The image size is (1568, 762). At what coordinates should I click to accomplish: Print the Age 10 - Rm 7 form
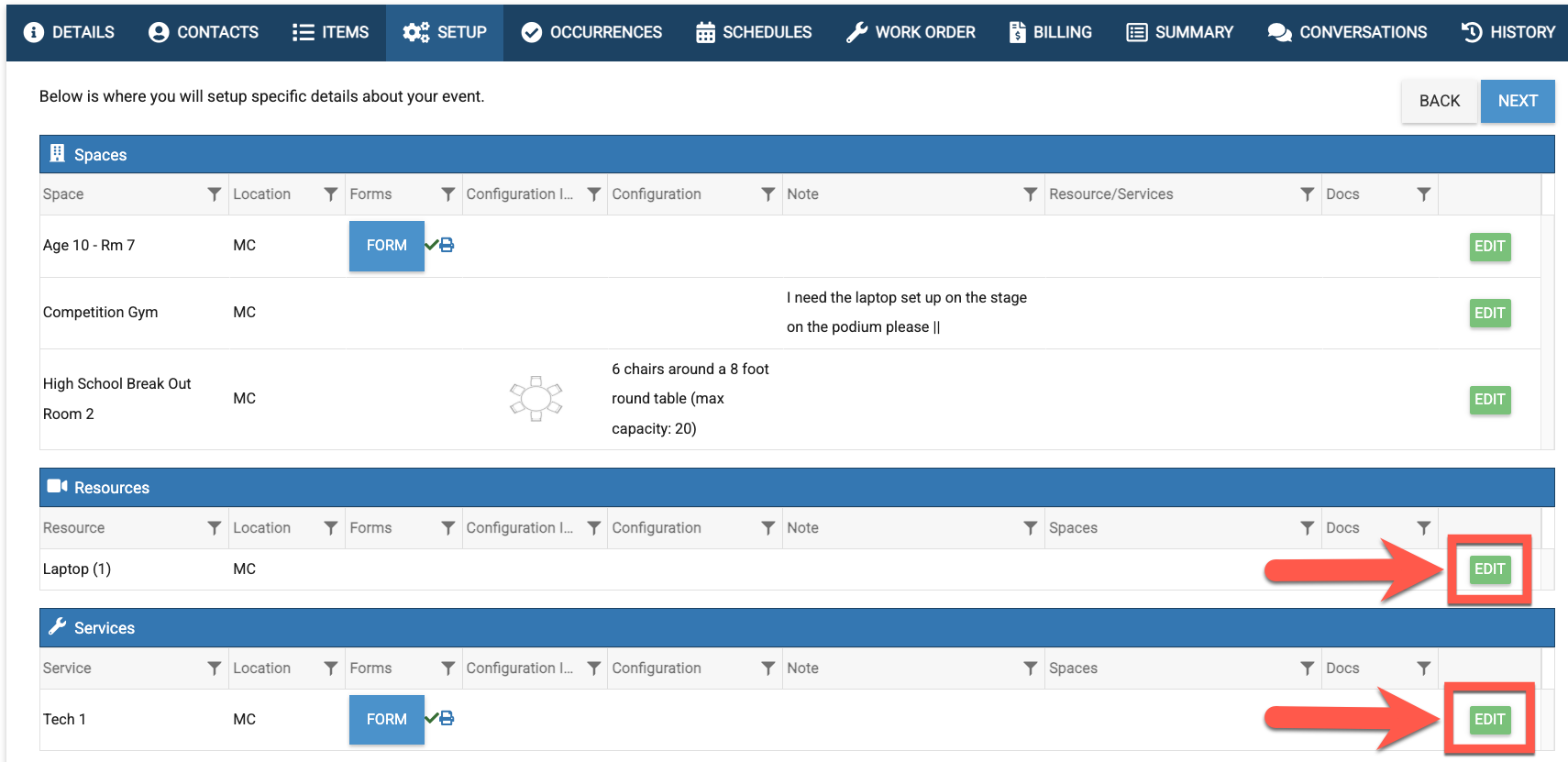coord(447,245)
